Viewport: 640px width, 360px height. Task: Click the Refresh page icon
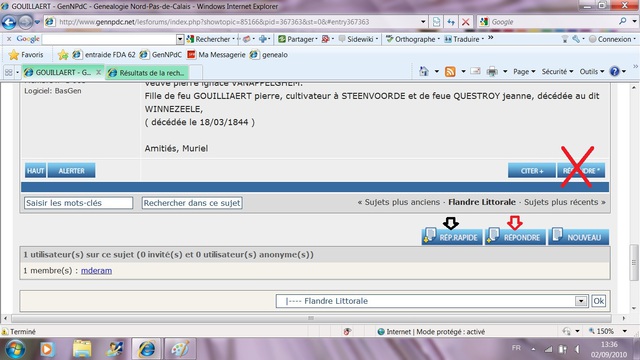[451, 22]
